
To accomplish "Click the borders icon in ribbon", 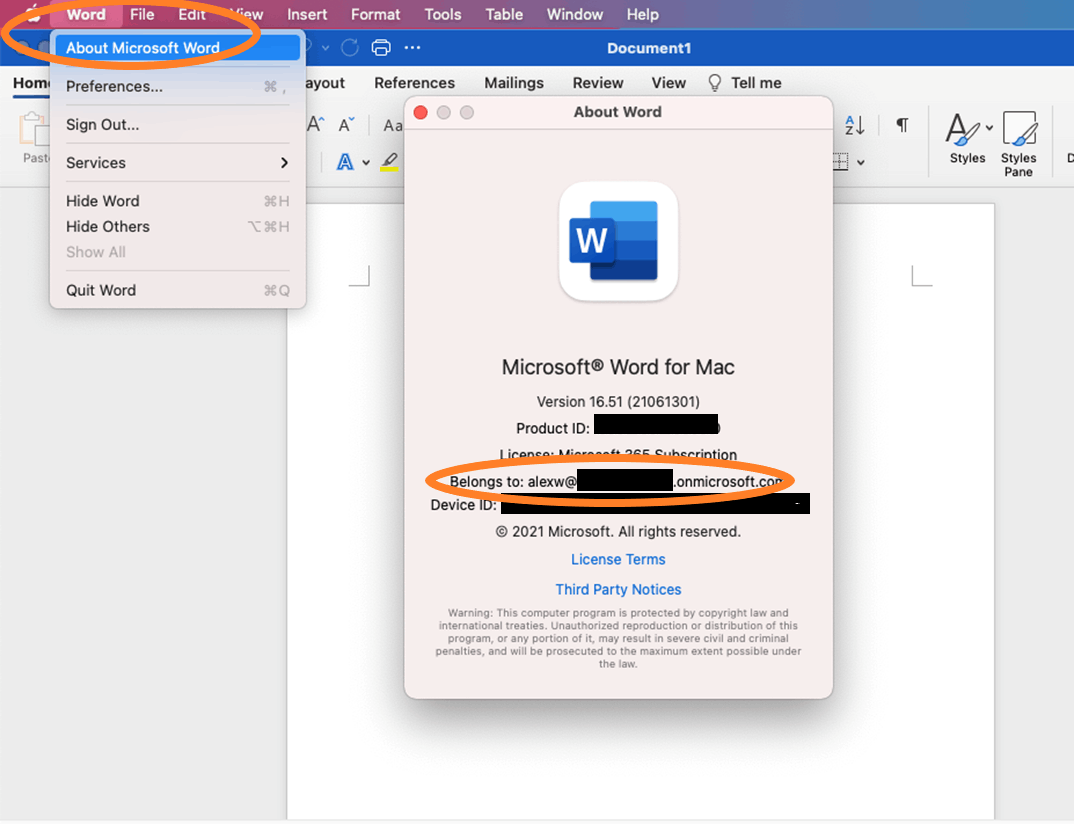I will [x=840, y=162].
